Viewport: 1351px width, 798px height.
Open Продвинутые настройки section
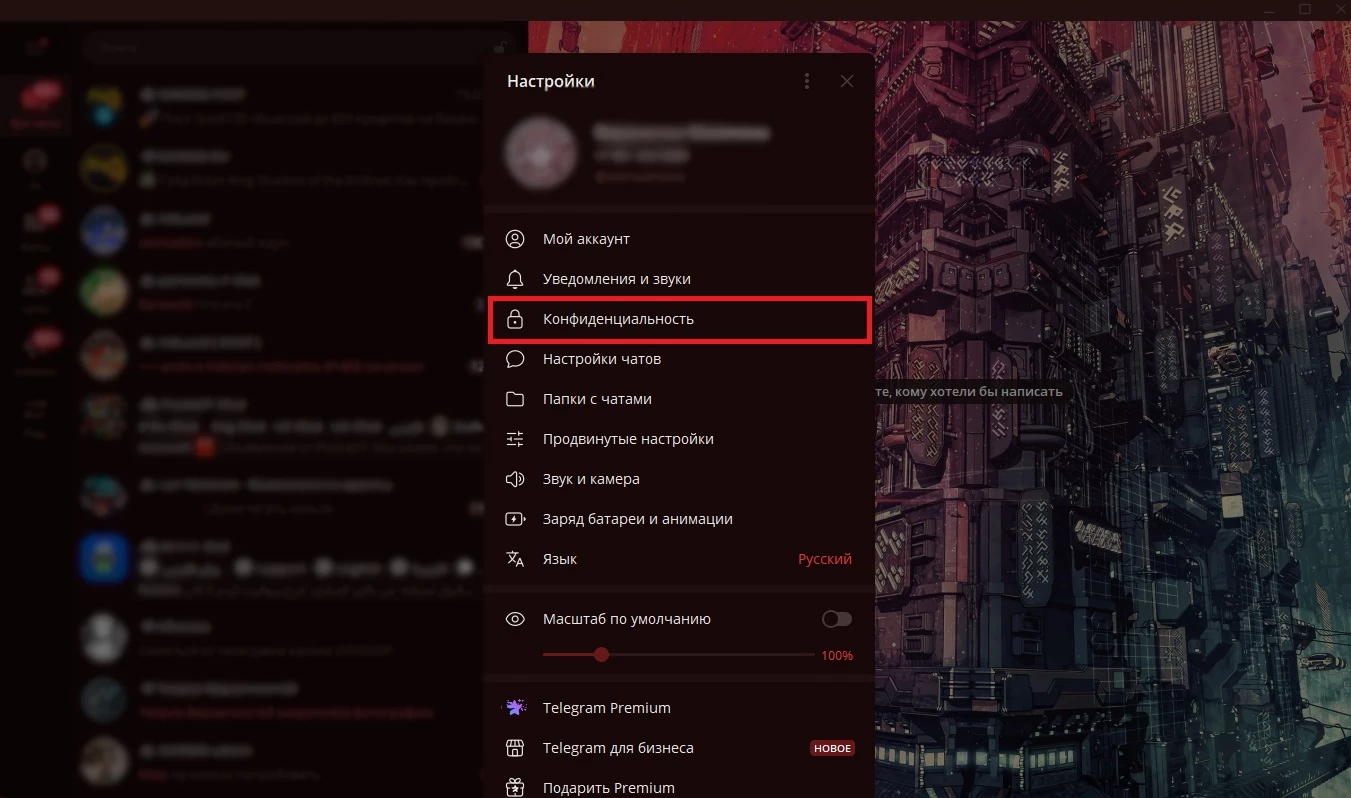(679, 439)
